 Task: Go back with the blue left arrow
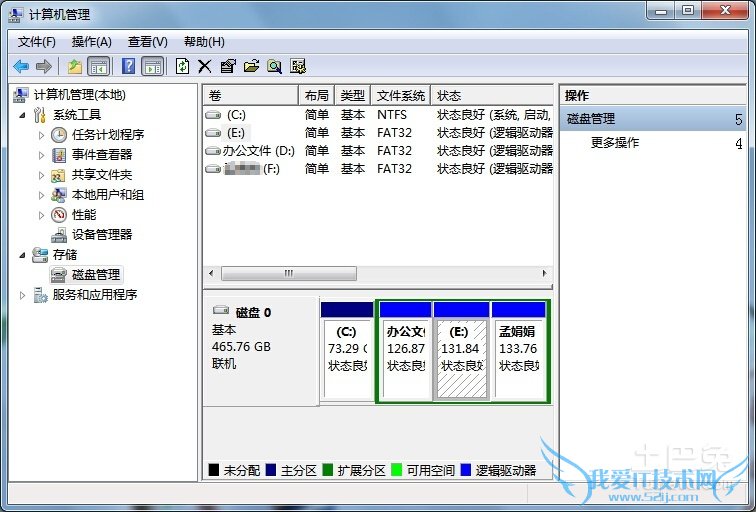pos(21,66)
